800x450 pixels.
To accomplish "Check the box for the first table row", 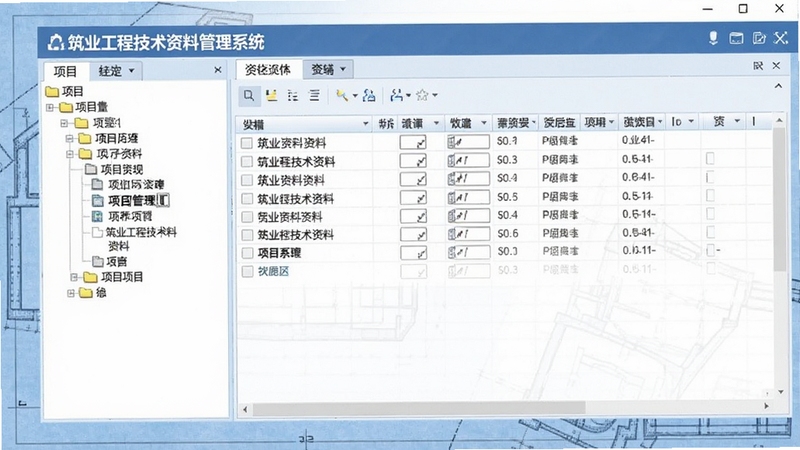I will coord(247,143).
